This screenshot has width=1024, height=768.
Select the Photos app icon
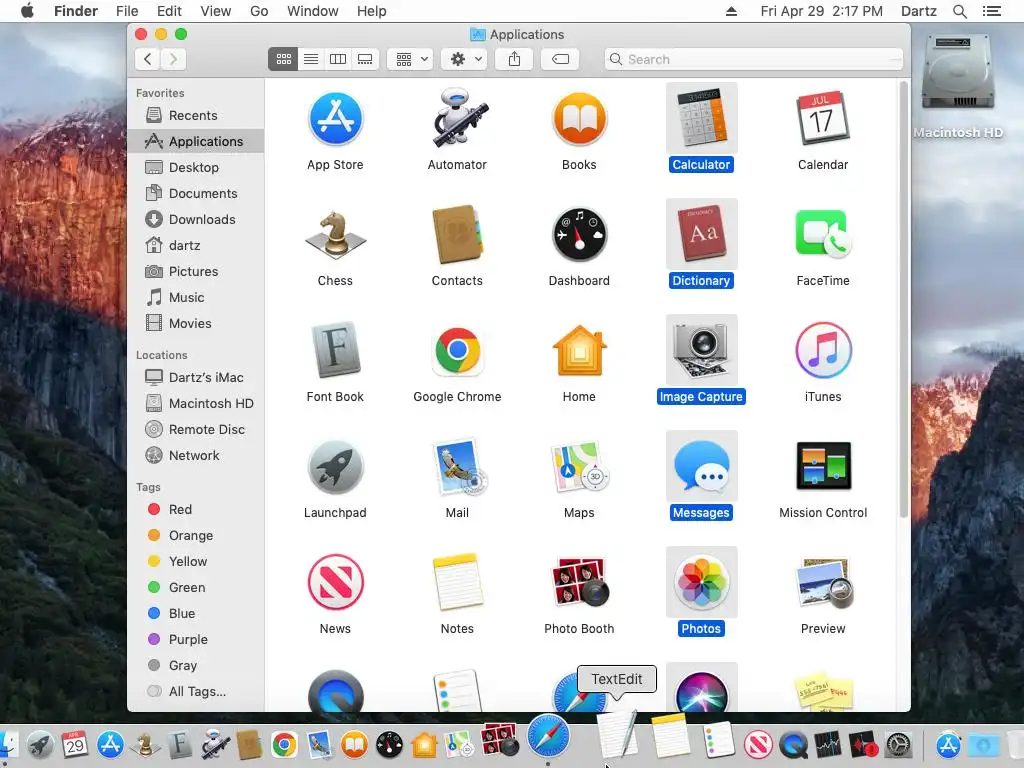point(701,582)
